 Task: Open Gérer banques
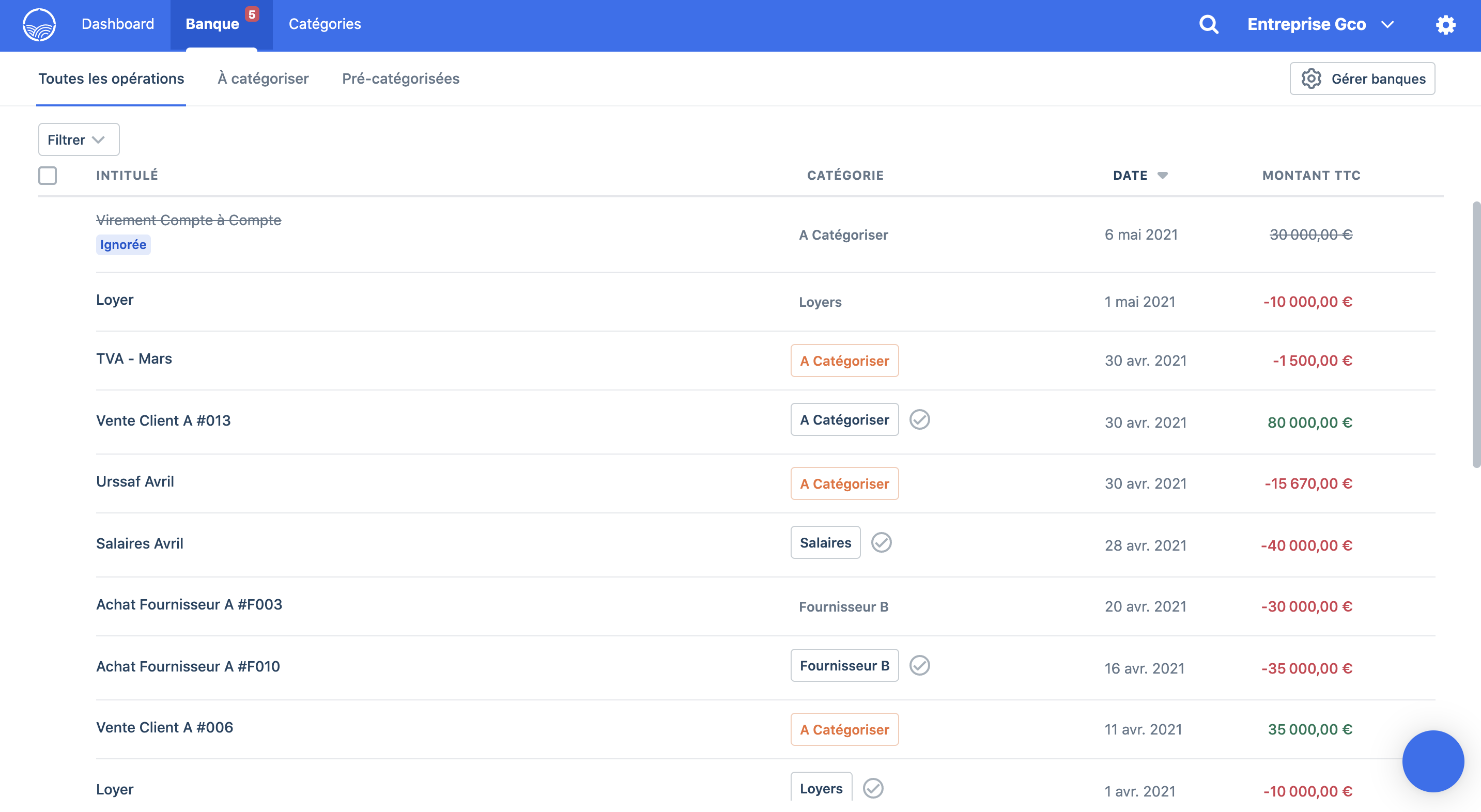click(x=1362, y=78)
